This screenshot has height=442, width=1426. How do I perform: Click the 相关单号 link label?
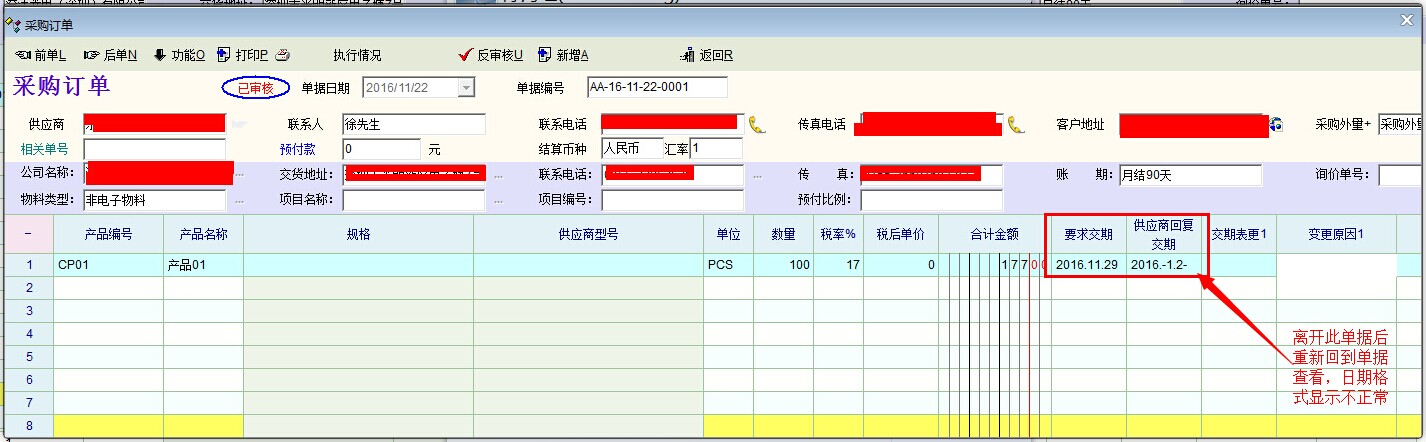click(x=45, y=149)
